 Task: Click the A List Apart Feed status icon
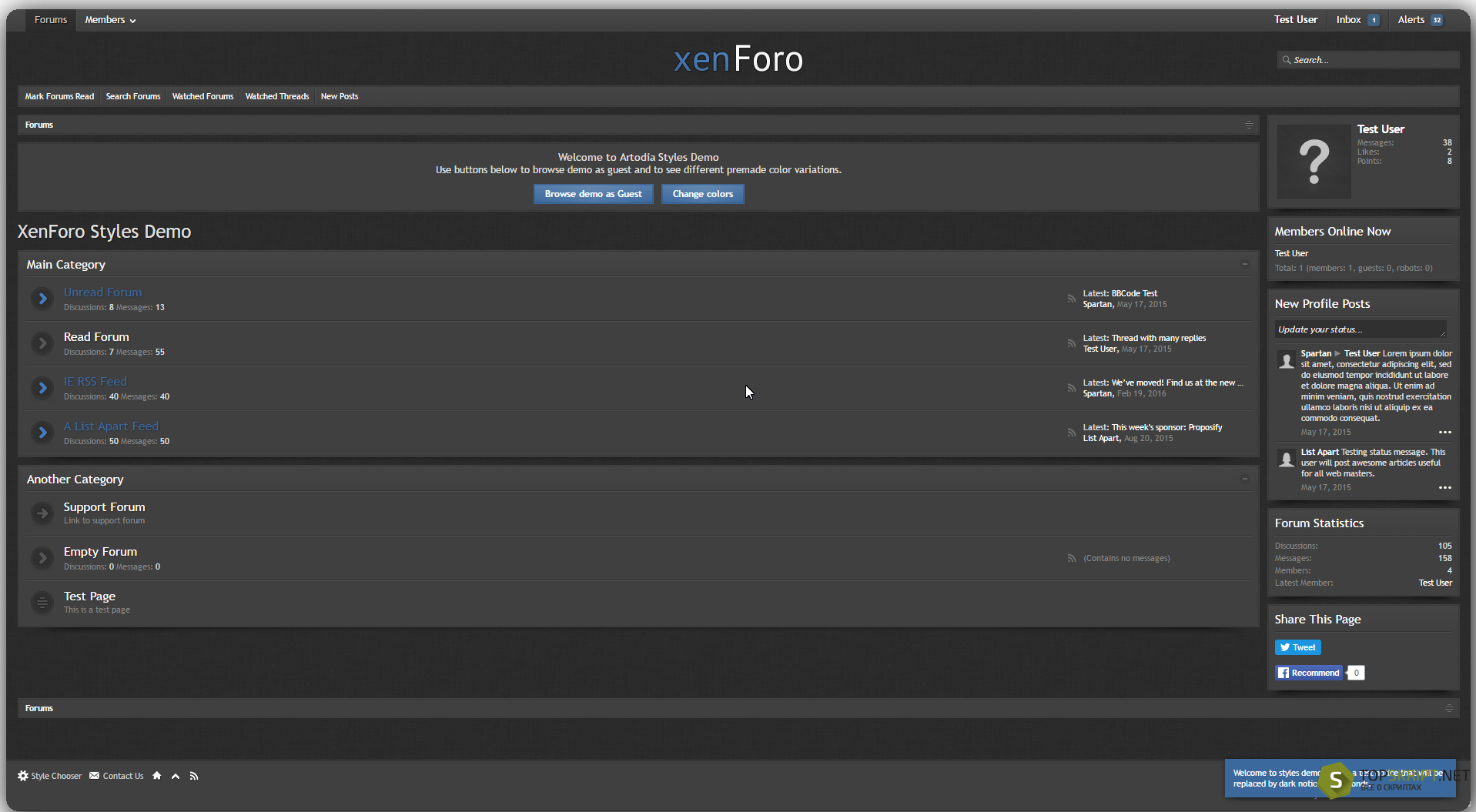(x=42, y=433)
